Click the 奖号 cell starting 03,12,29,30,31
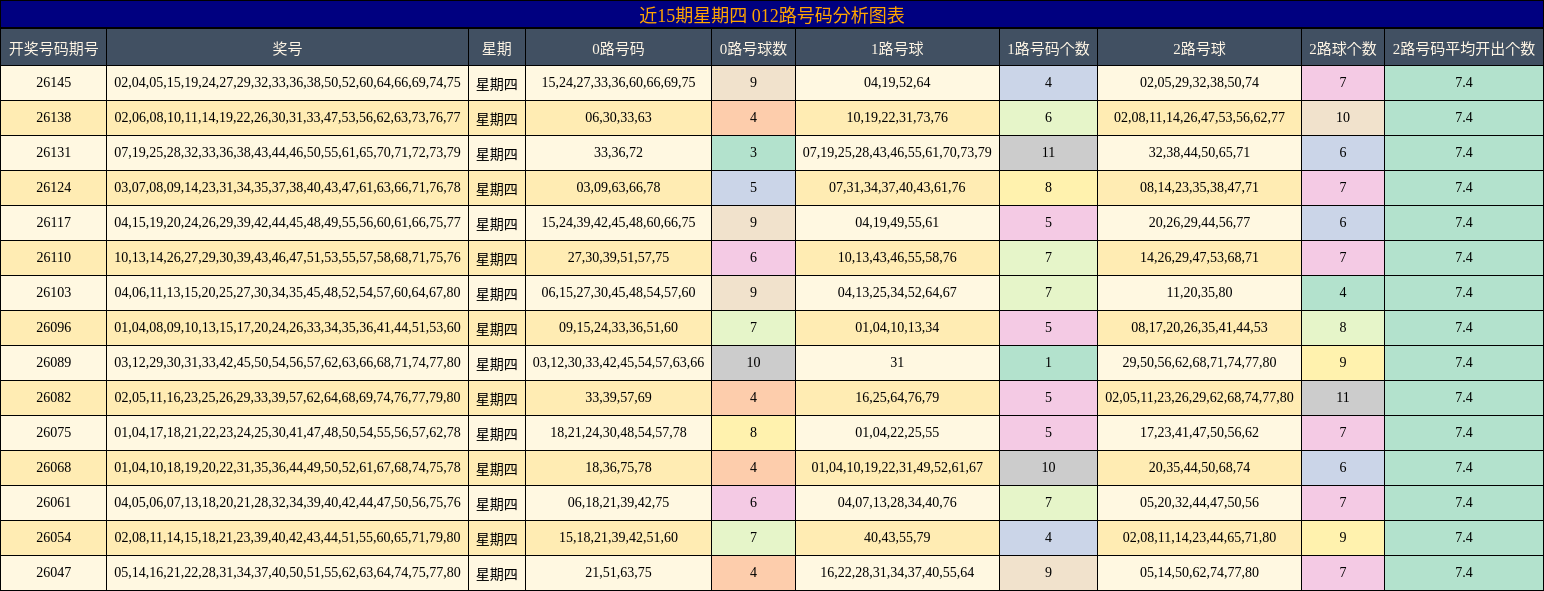 tap(287, 363)
